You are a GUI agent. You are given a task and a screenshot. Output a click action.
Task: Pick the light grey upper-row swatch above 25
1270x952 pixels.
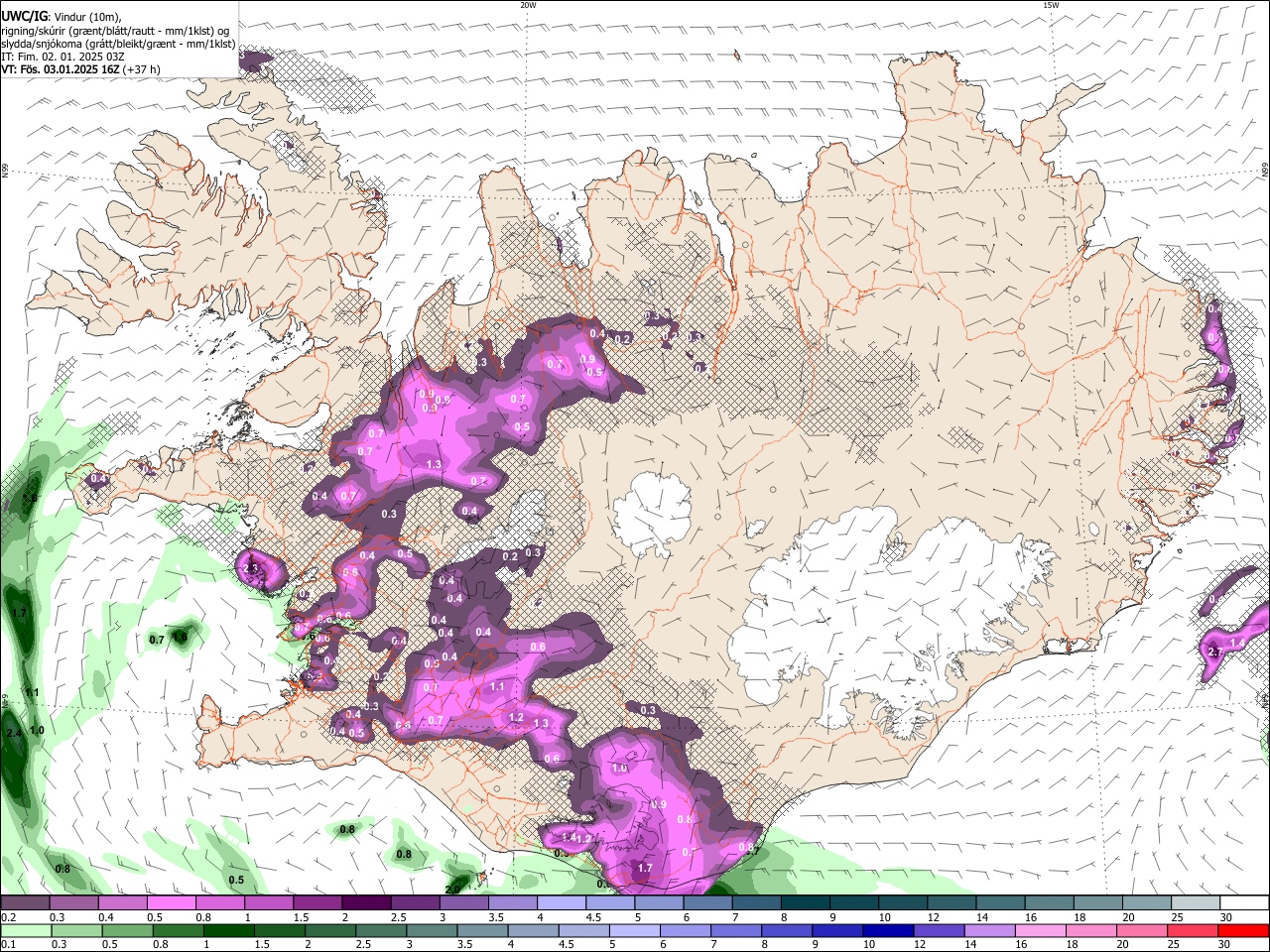point(1195,903)
